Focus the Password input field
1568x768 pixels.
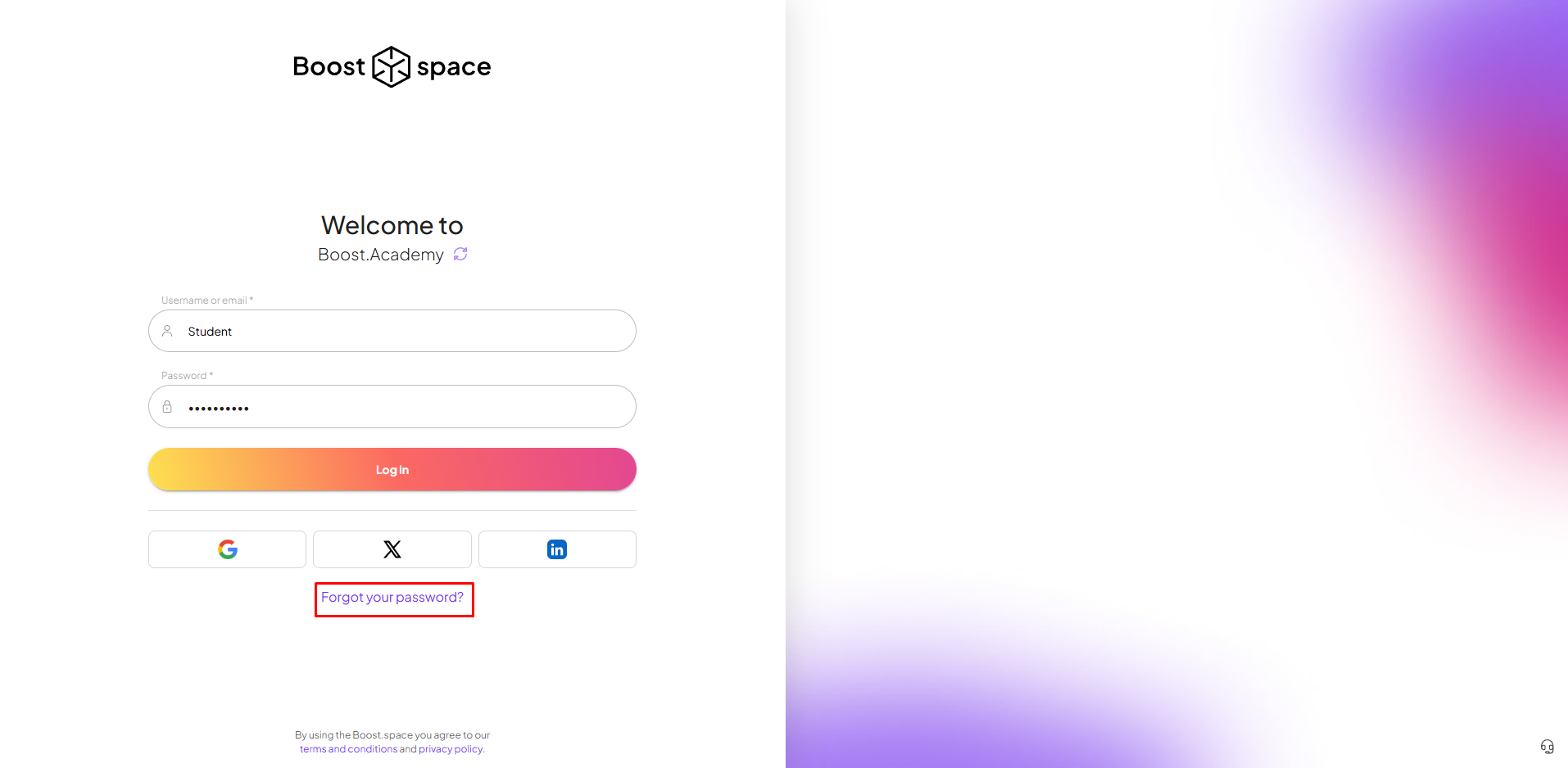coord(410,407)
